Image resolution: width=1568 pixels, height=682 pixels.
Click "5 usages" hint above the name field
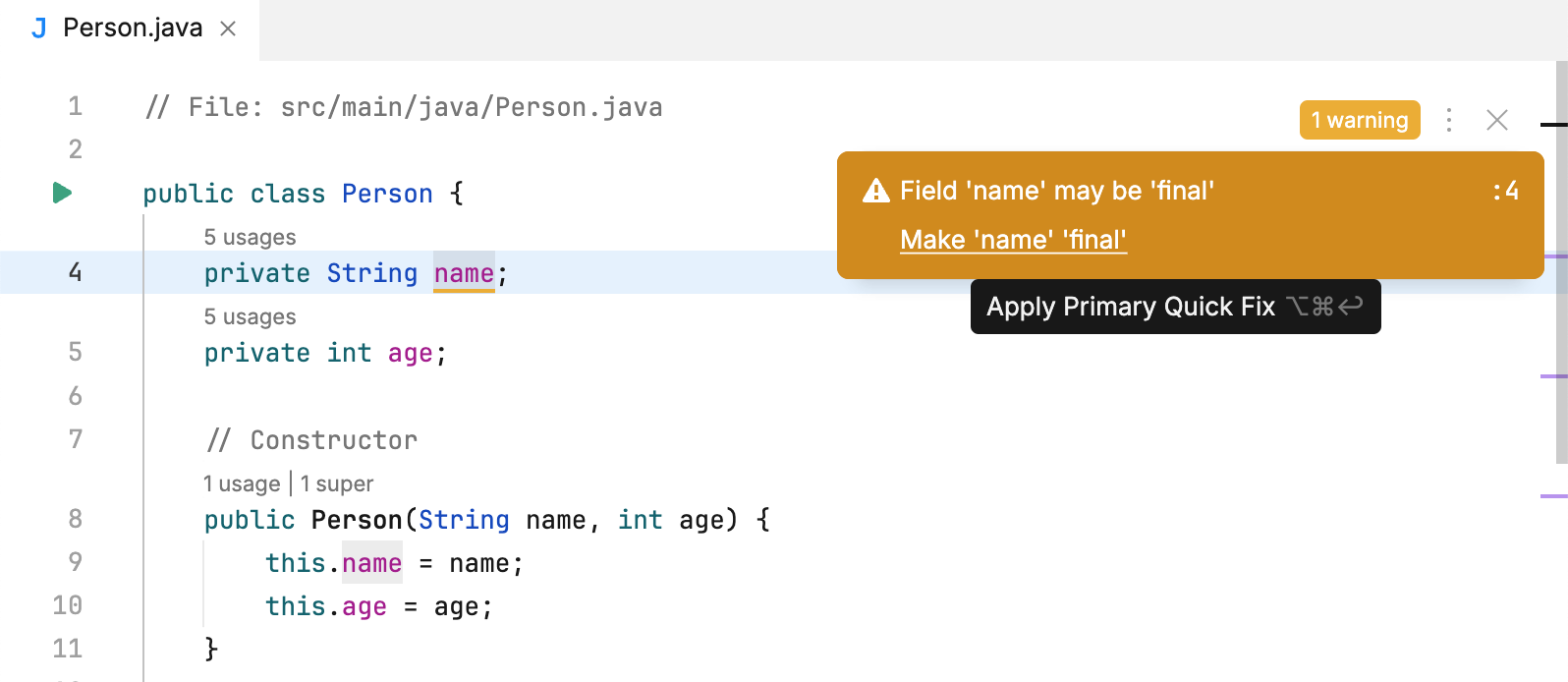pyautogui.click(x=250, y=237)
